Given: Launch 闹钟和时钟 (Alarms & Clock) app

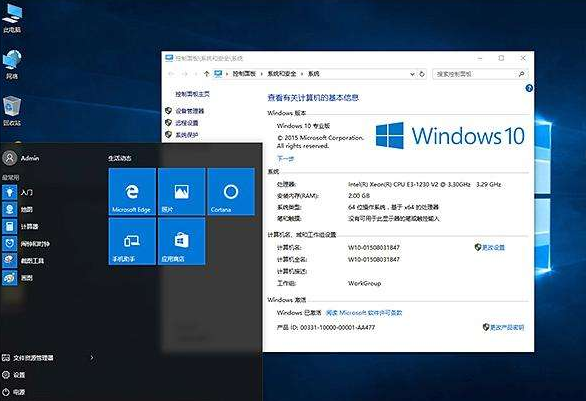Looking at the screenshot, I should (26, 244).
